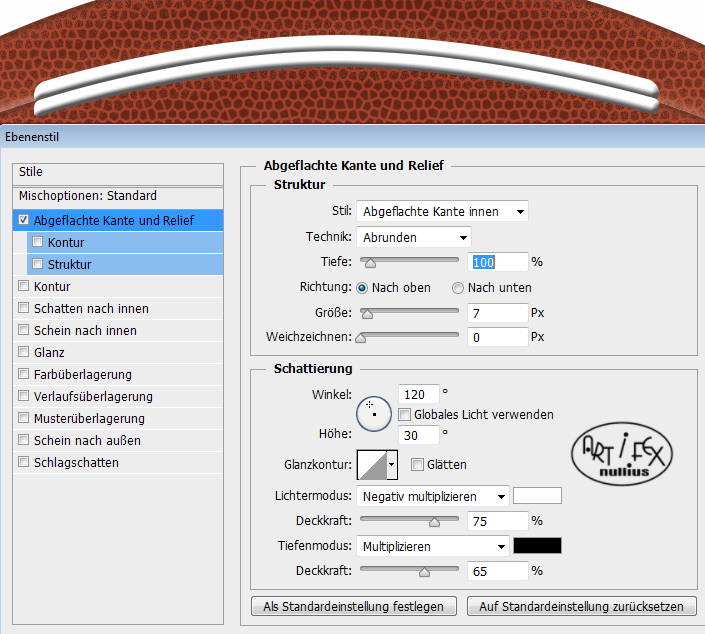This screenshot has height=634, width=705.
Task: Select the Musterüberlagerung label row
Action: coord(118,418)
